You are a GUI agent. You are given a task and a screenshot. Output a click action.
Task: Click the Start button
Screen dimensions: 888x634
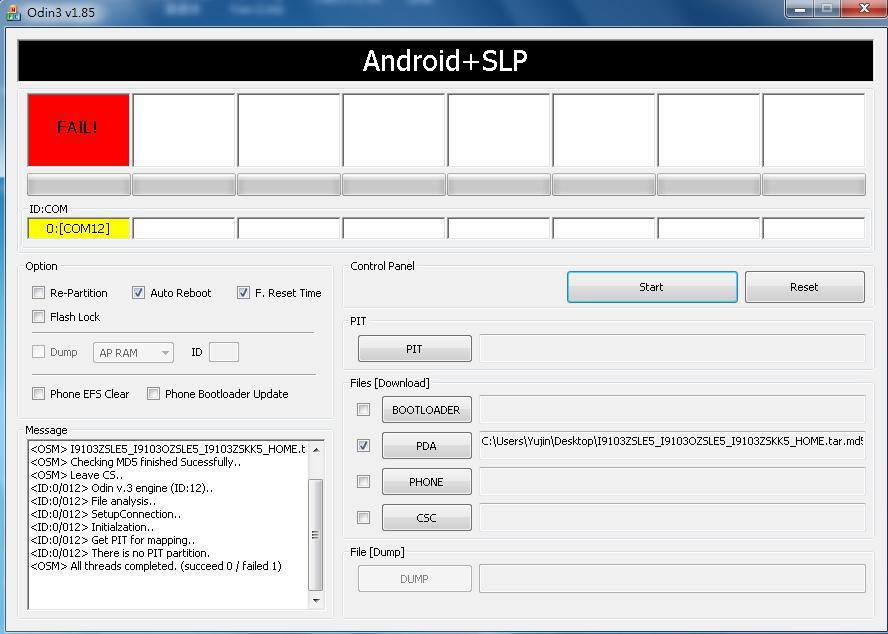click(652, 287)
